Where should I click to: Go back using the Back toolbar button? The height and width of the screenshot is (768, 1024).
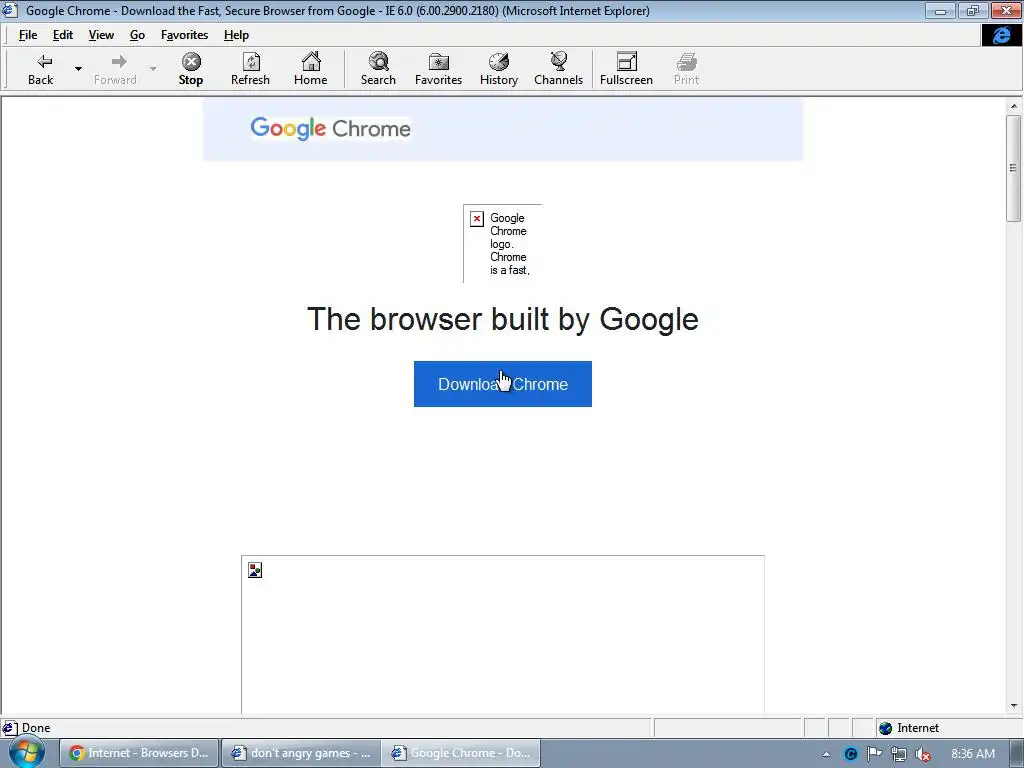[40, 69]
